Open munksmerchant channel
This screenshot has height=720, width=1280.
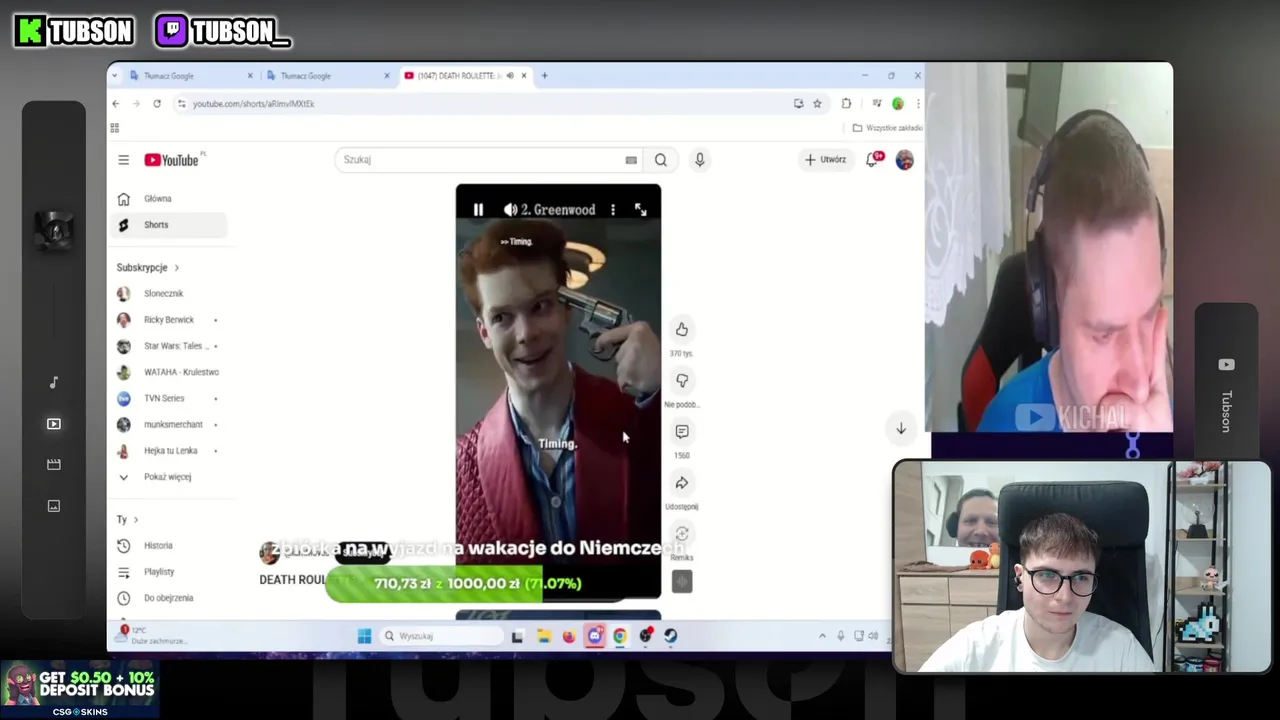pyautogui.click(x=171, y=425)
